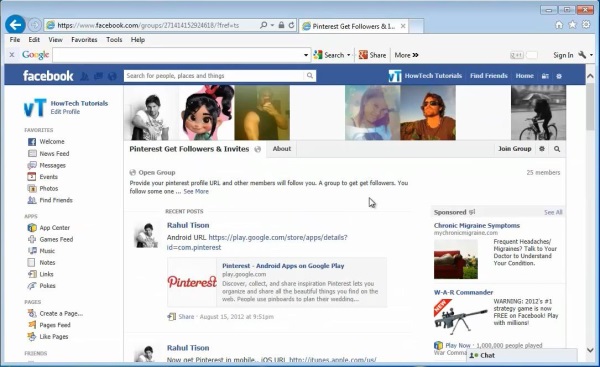Open Internet Explorer tools gear icon
This screenshot has height=367, width=600.
[x=586, y=25]
